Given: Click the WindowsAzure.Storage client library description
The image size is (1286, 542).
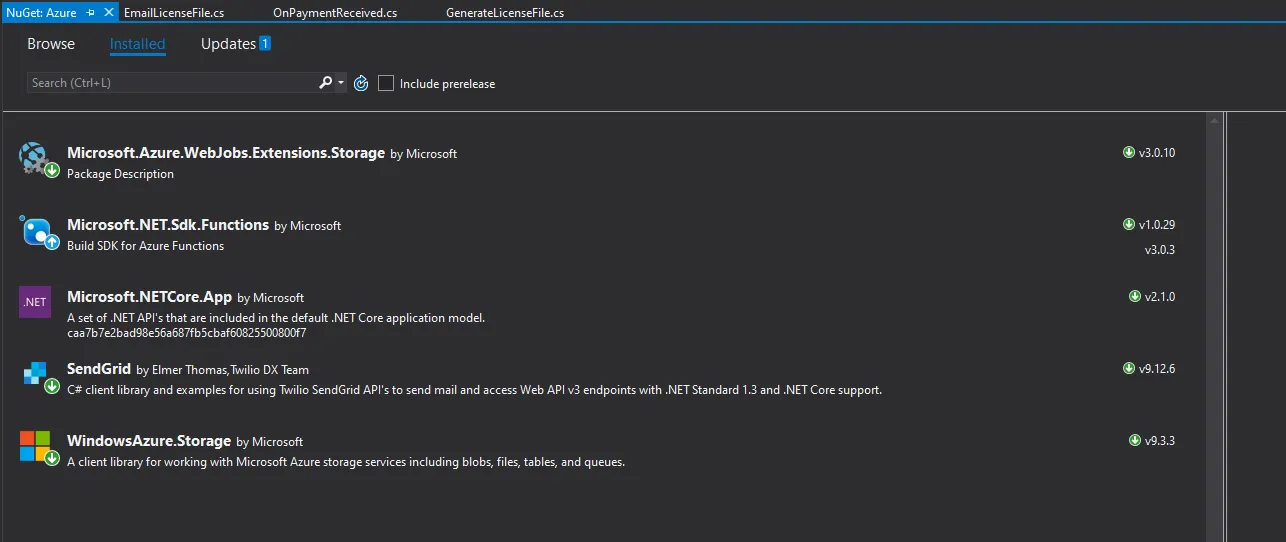Looking at the screenshot, I should 346,462.
